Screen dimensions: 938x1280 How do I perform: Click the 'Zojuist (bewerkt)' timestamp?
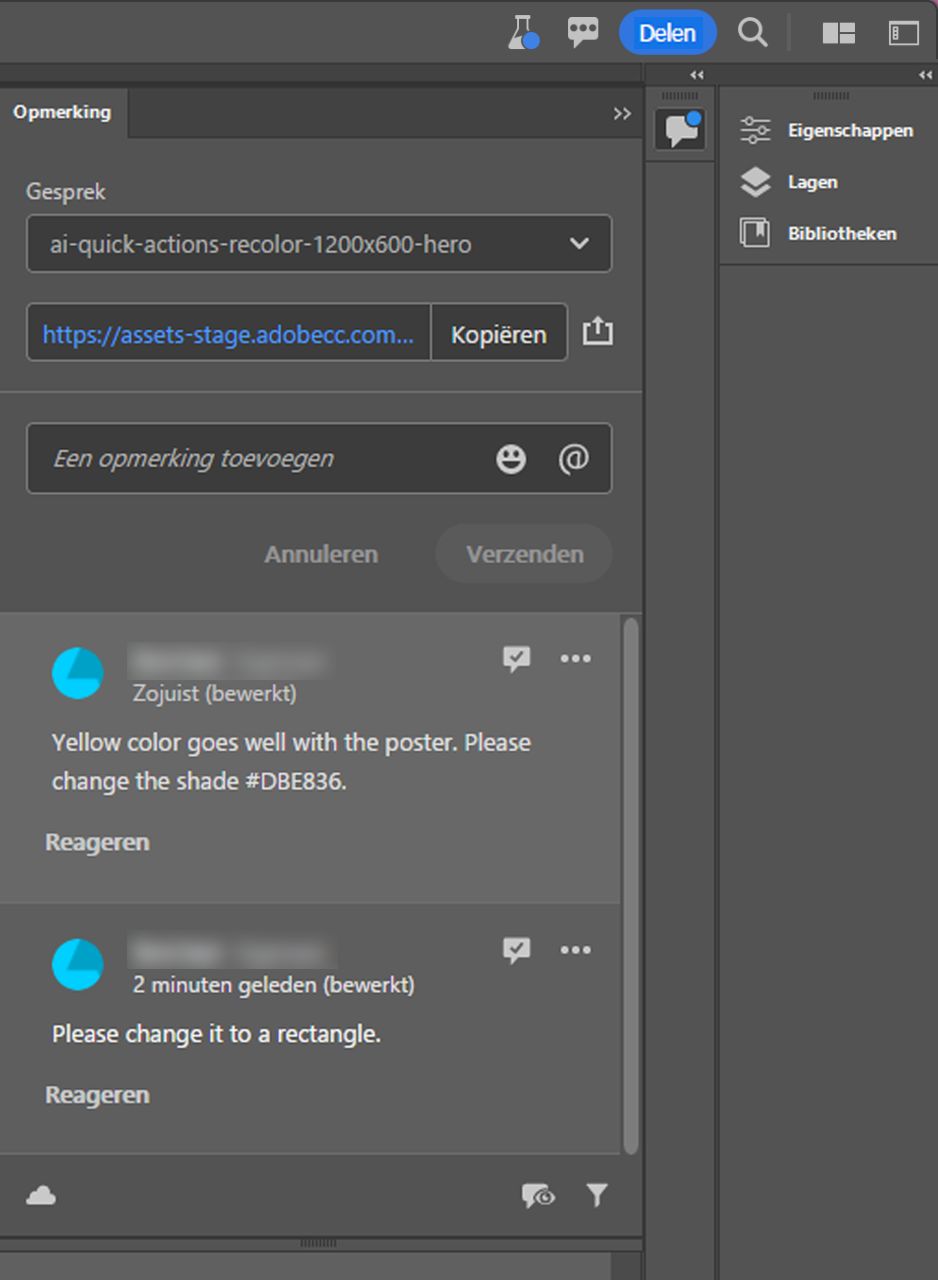pos(214,693)
